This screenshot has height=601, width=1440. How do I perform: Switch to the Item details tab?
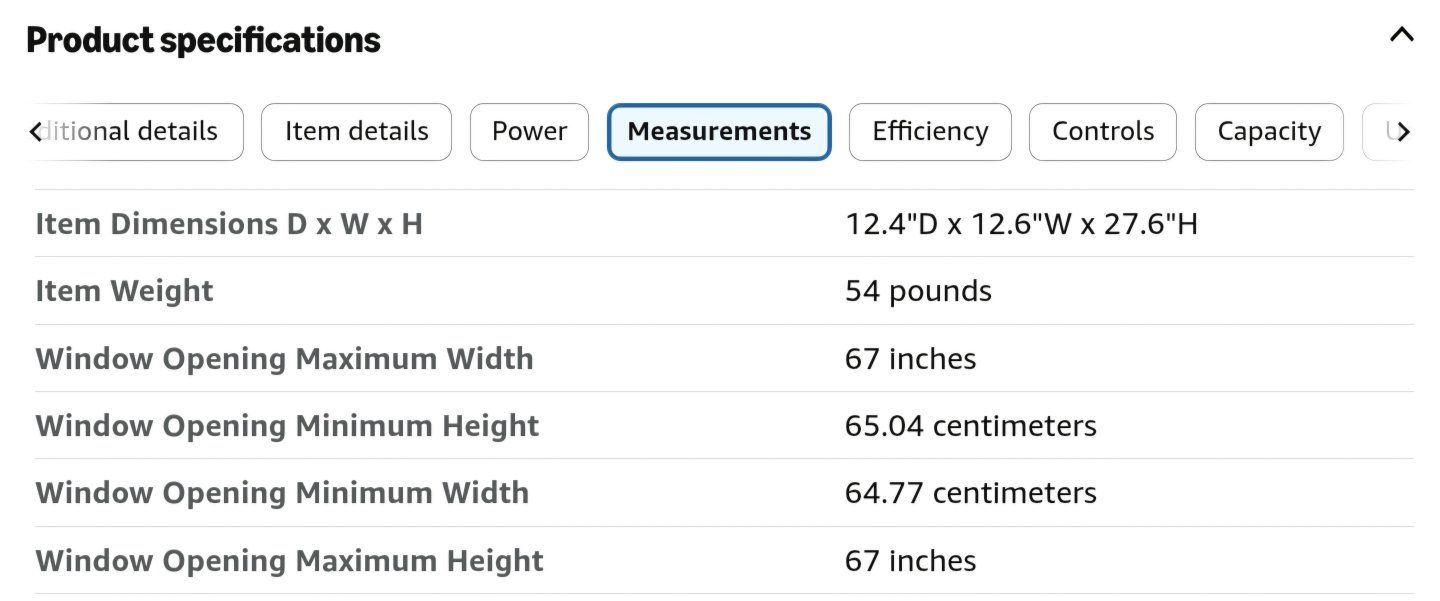click(x=356, y=132)
